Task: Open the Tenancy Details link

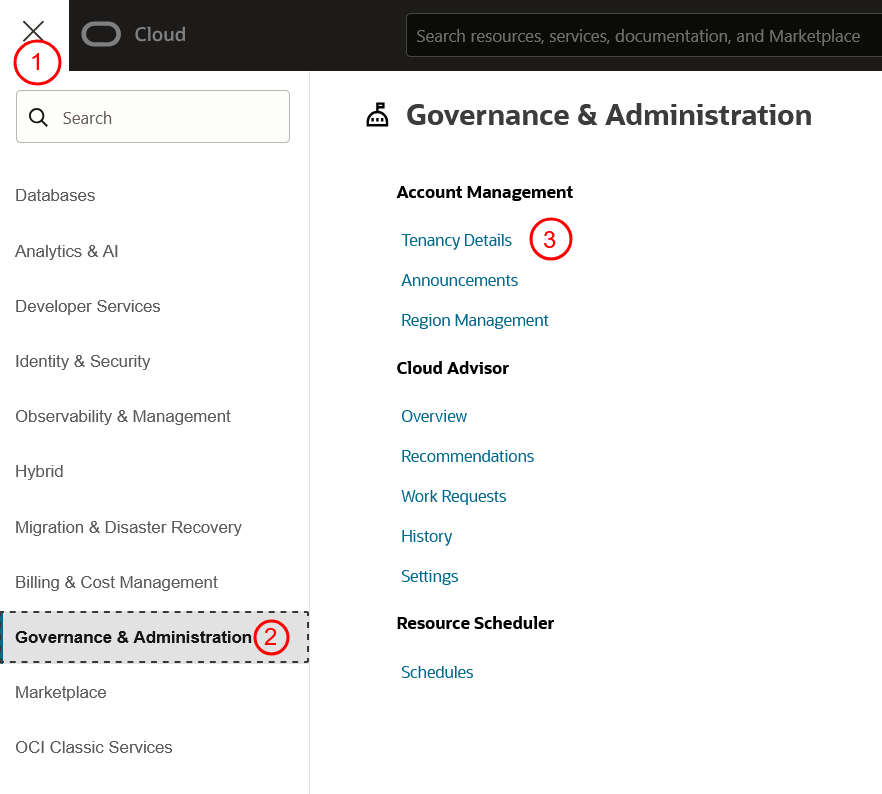Action: click(456, 241)
